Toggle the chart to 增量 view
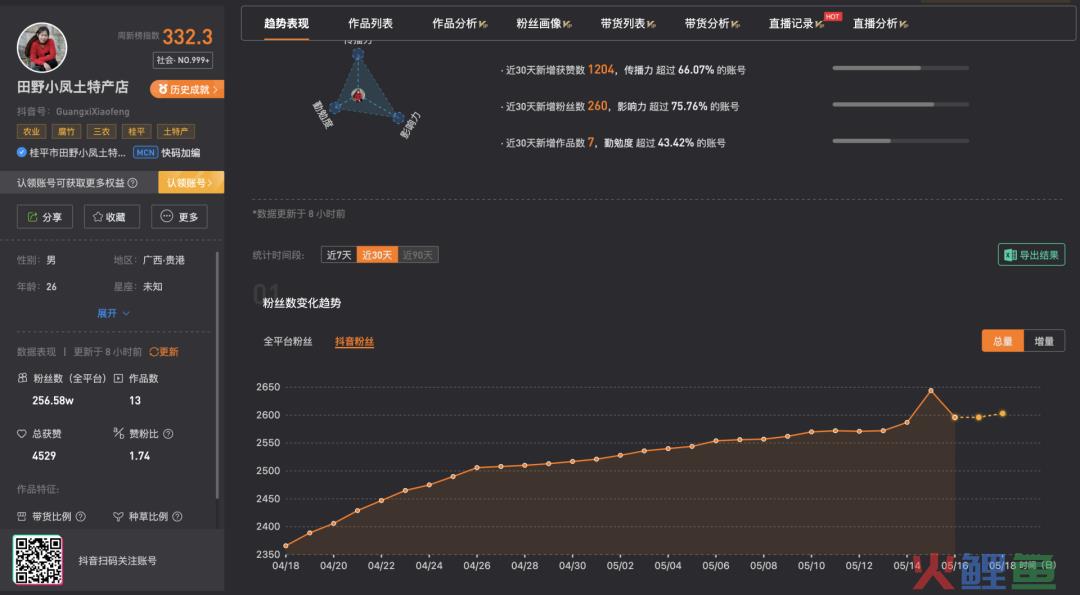This screenshot has width=1080, height=595. (1044, 341)
